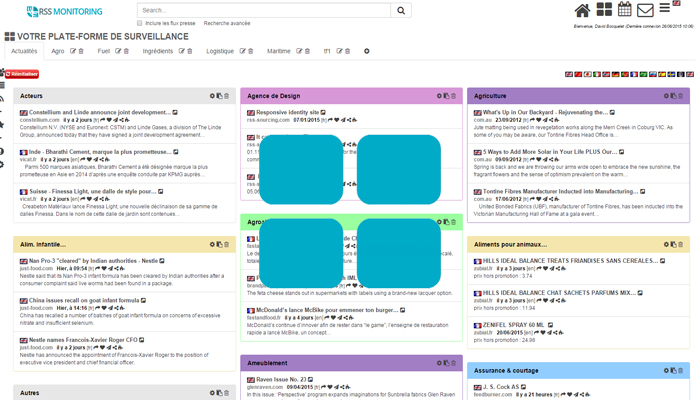Switch to the Fuel tab
This screenshot has height=400, width=700.
pos(104,51)
